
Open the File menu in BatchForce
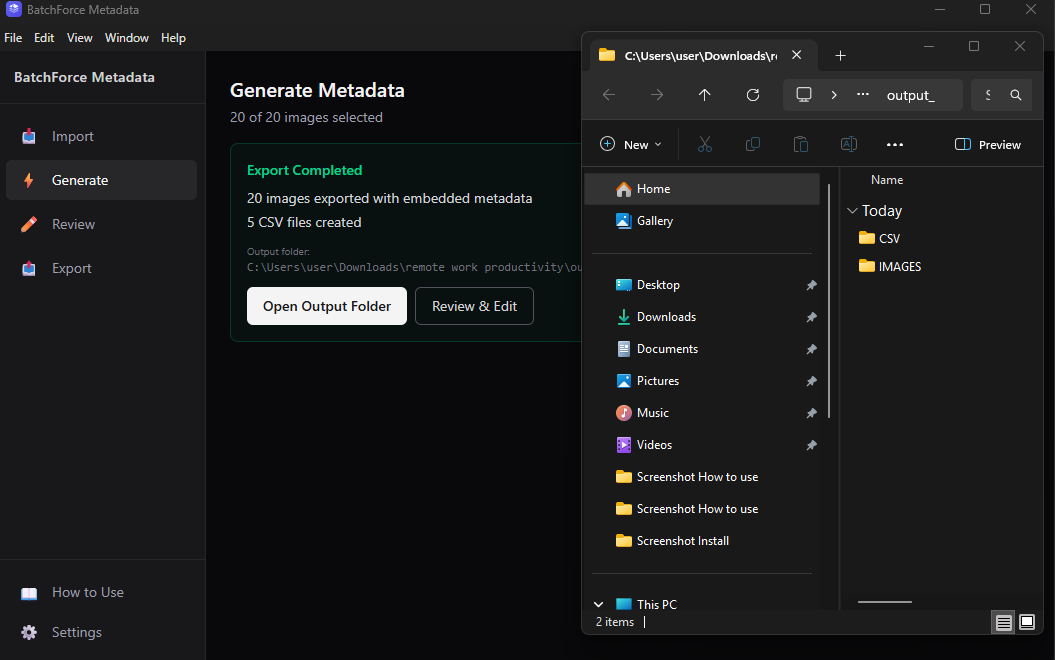[13, 37]
